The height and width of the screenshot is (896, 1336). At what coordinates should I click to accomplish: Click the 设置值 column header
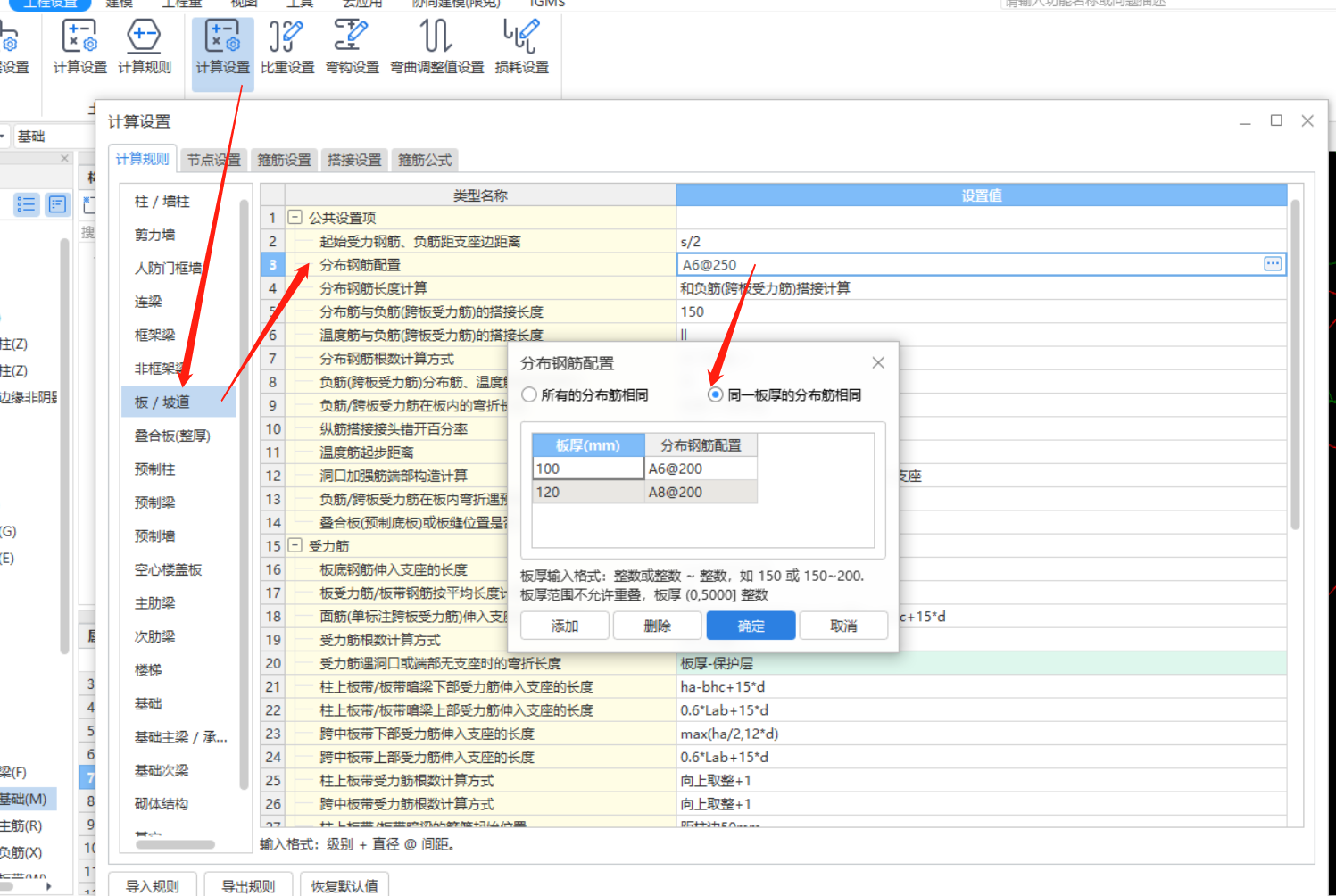[x=982, y=195]
